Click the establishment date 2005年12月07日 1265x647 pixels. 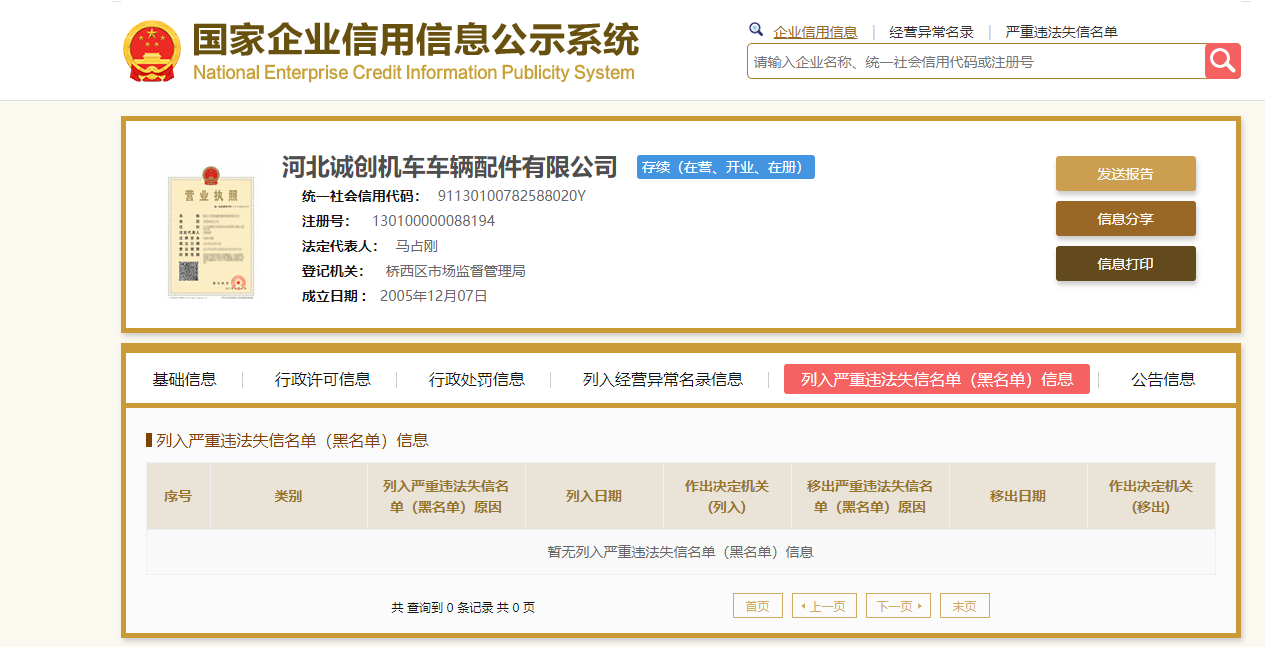[434, 296]
